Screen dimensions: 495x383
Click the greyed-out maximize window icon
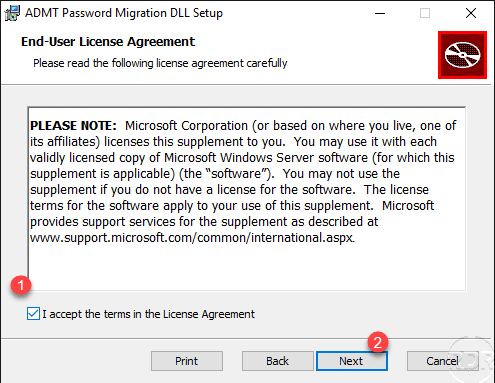425,13
